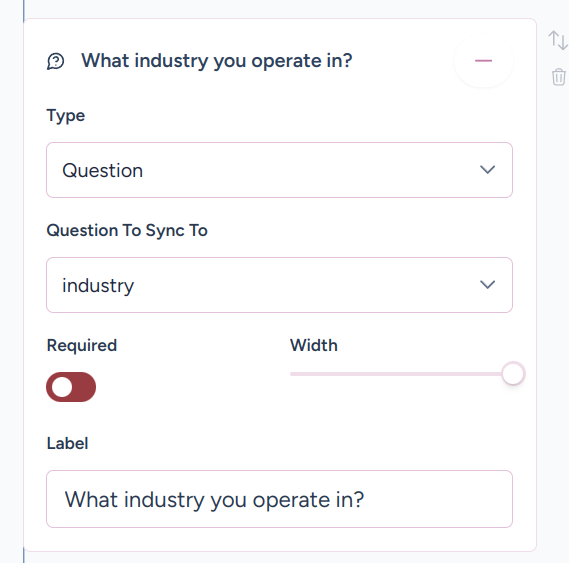Click the chevron arrow in the Type dropdown
The image size is (569, 563).
[487, 170]
